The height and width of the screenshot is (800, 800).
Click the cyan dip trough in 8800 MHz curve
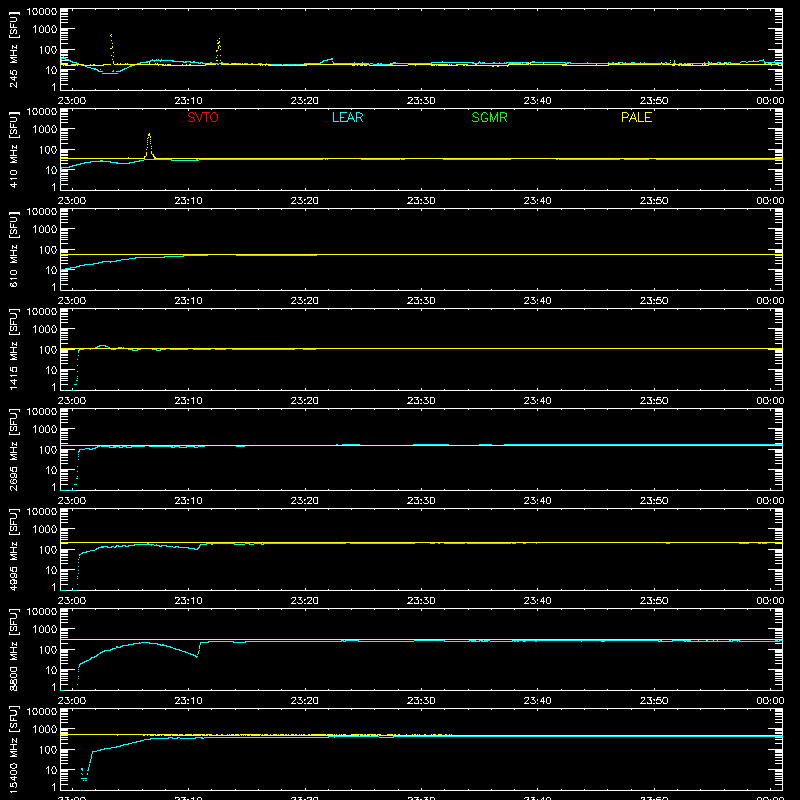[x=196, y=656]
